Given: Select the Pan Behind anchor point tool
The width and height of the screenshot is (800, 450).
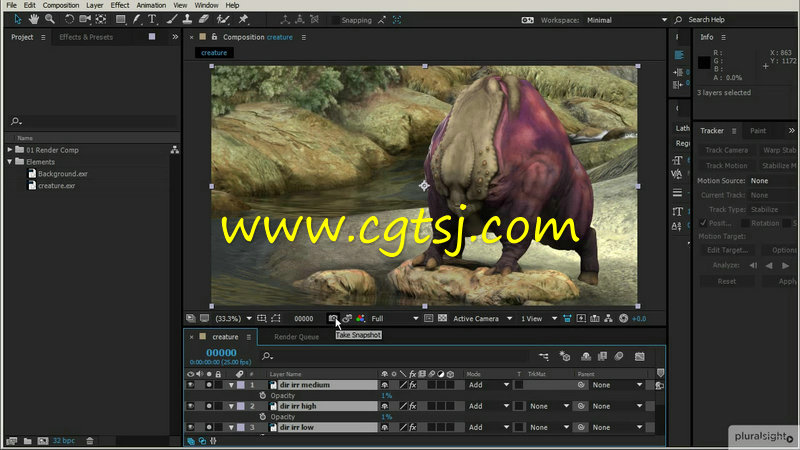Looking at the screenshot, I should 101,19.
